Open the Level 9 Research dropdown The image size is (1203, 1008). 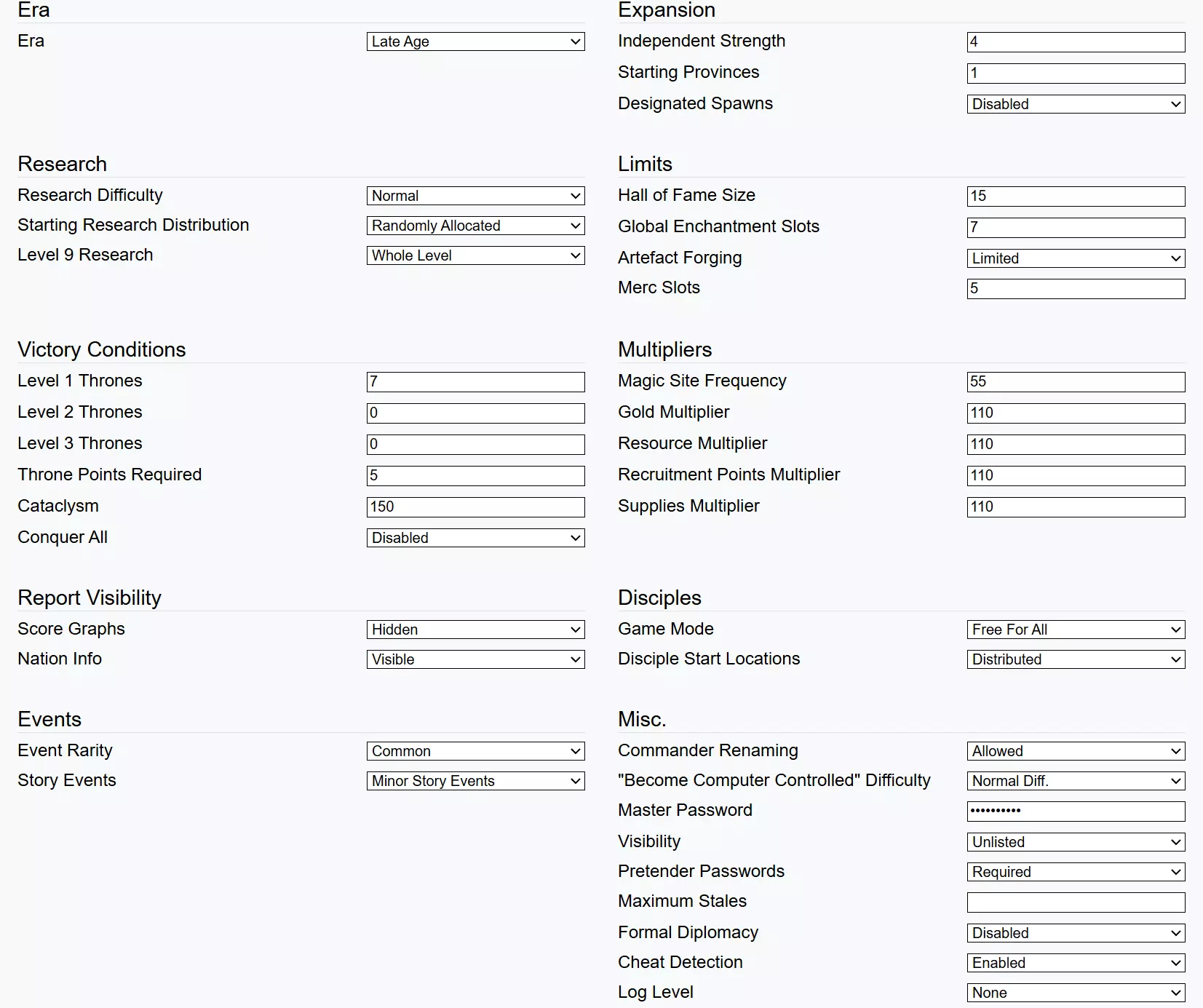coord(475,255)
